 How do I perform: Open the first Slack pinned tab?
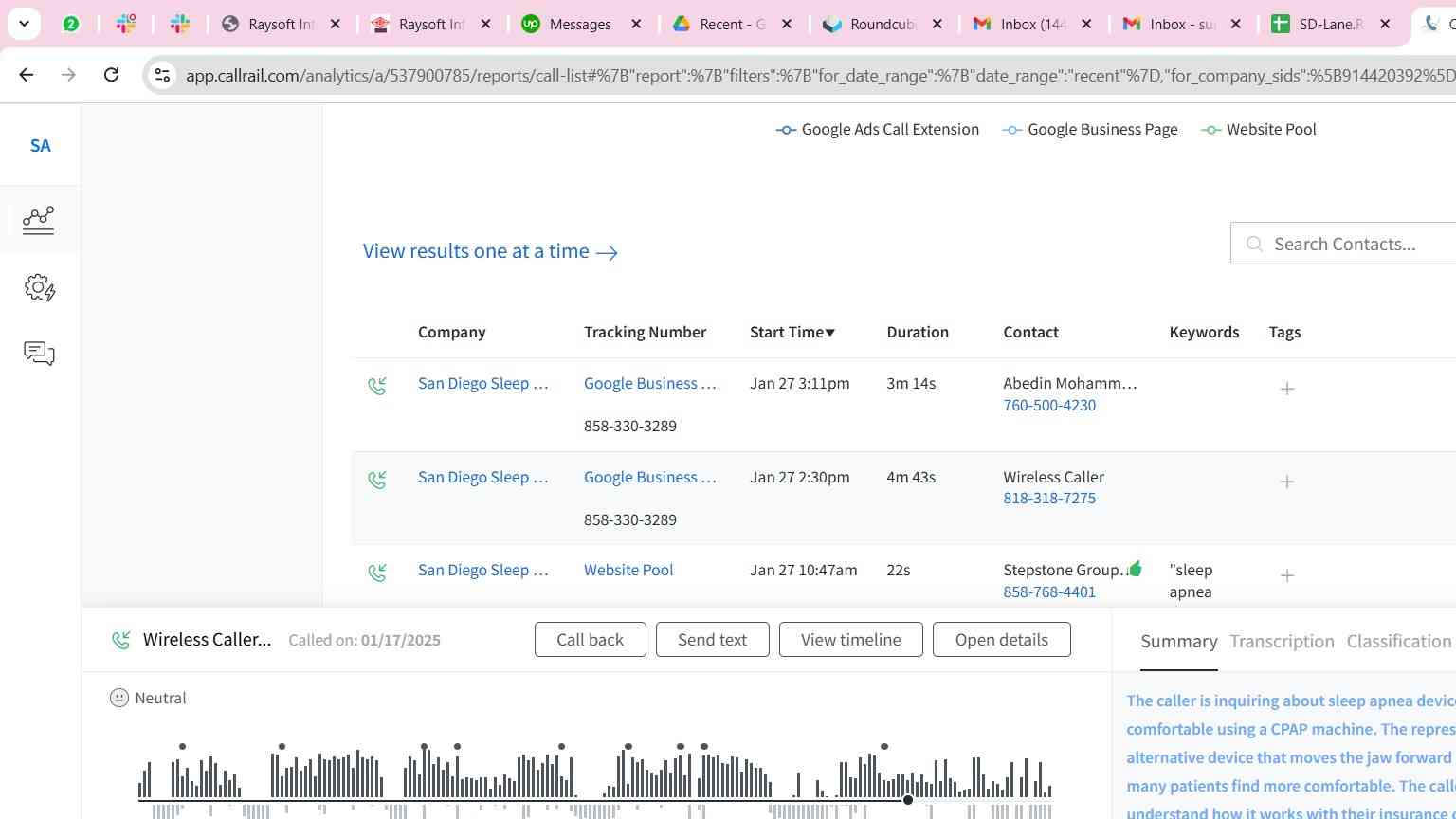(125, 24)
